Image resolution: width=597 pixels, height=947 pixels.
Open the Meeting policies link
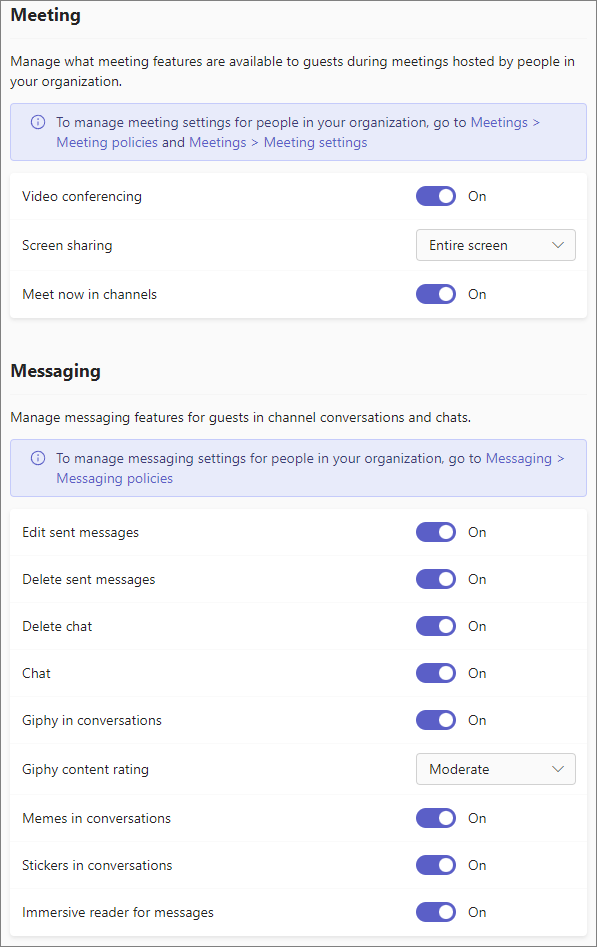click(x=107, y=142)
